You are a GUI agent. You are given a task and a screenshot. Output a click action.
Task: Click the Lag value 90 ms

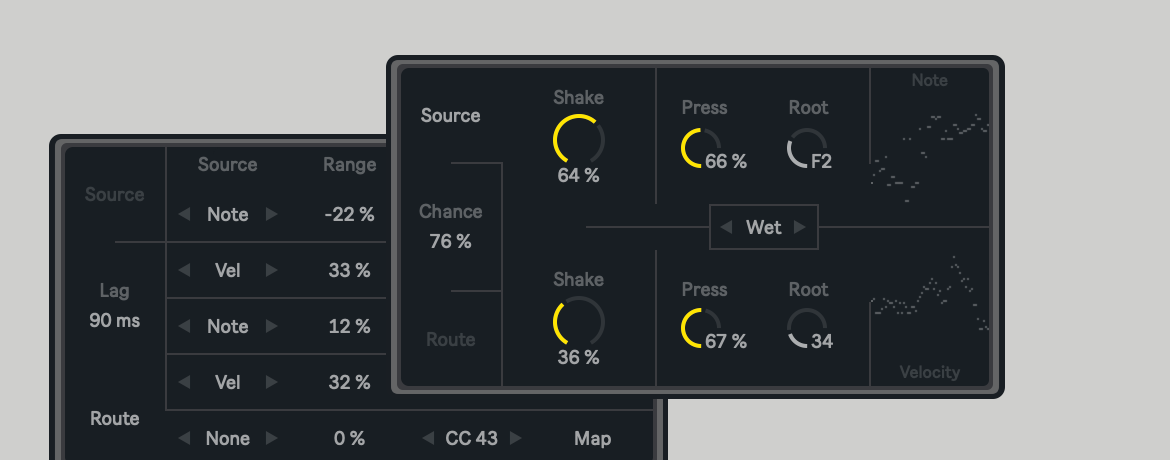[x=114, y=321]
